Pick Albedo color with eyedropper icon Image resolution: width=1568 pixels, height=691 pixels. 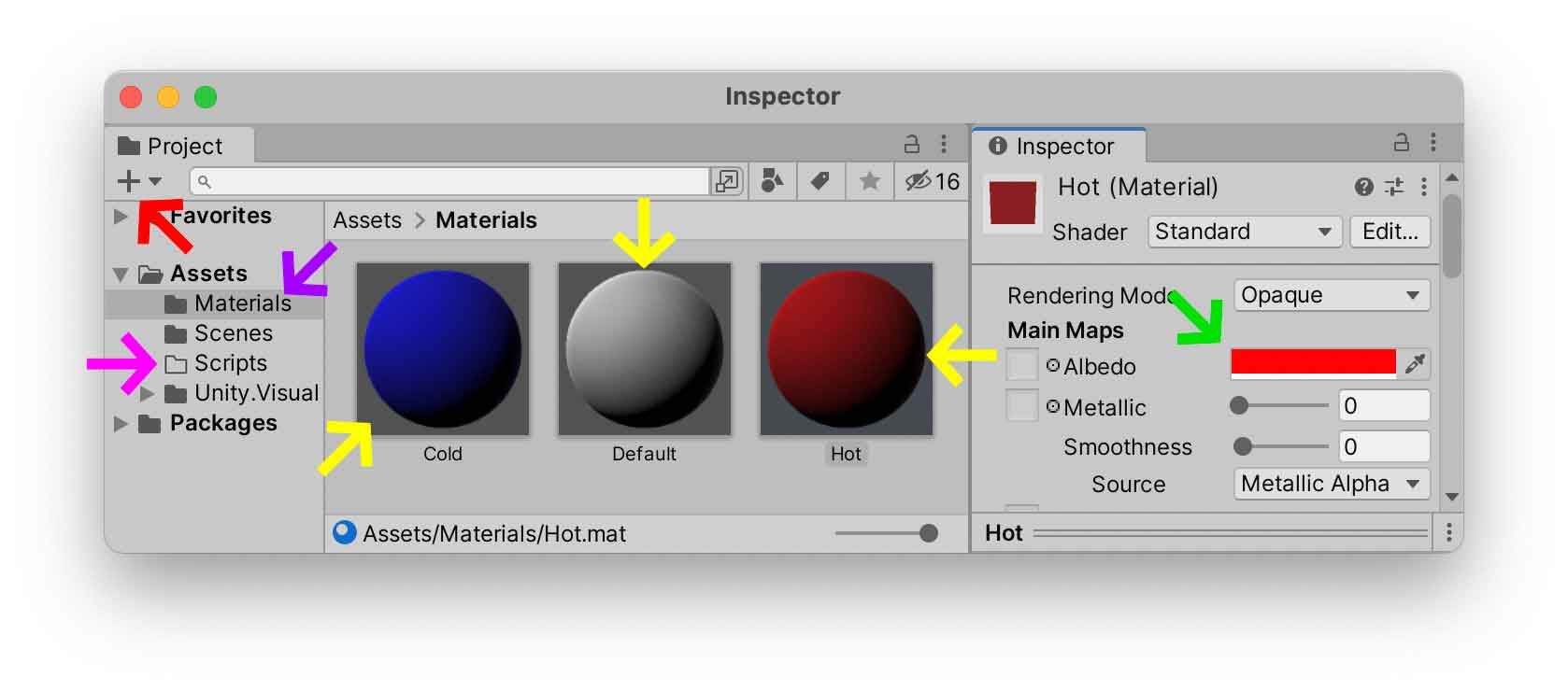(1415, 364)
